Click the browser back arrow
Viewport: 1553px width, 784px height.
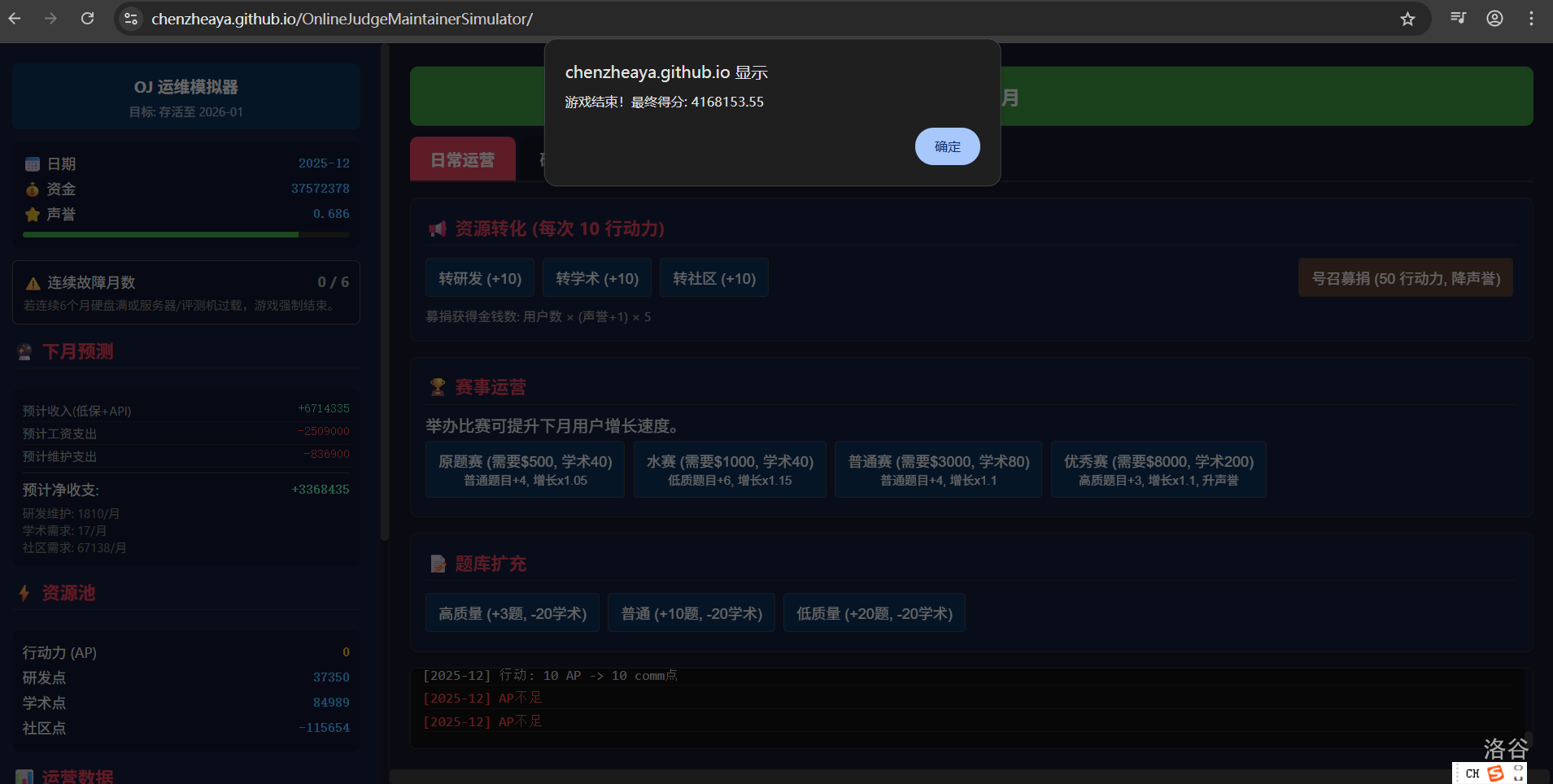(15, 18)
